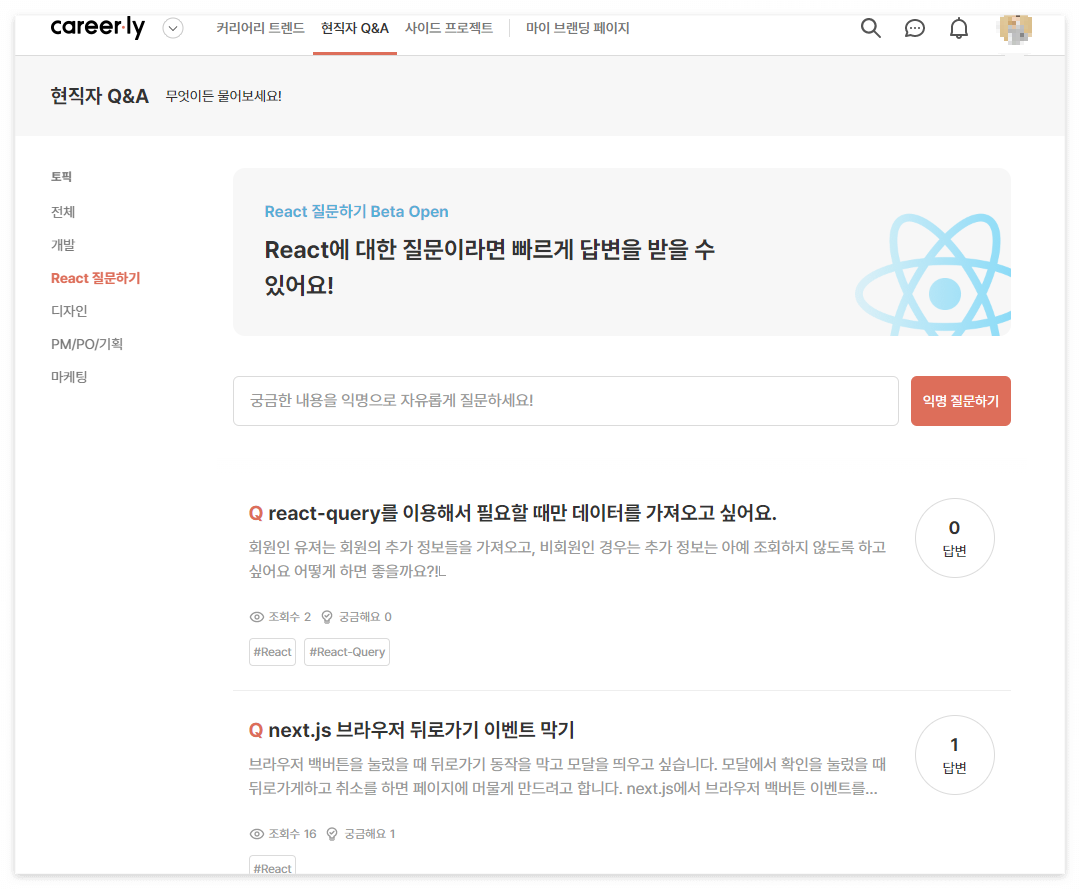Screen dimensions: 1080x889
Task: Open the react-query 데이터 question title
Action: coord(522,513)
